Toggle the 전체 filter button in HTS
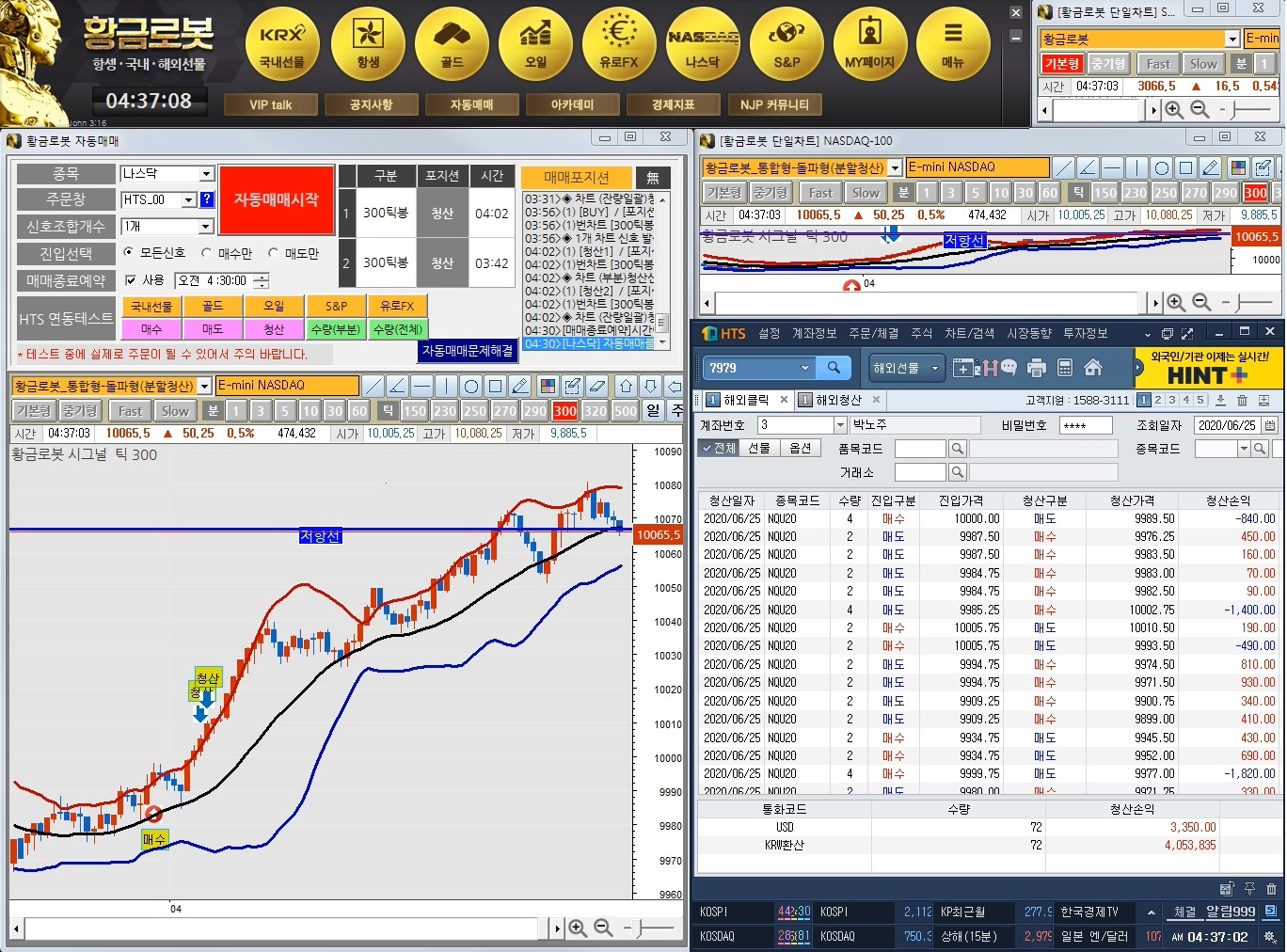The width and height of the screenshot is (1287, 952). coord(719,448)
